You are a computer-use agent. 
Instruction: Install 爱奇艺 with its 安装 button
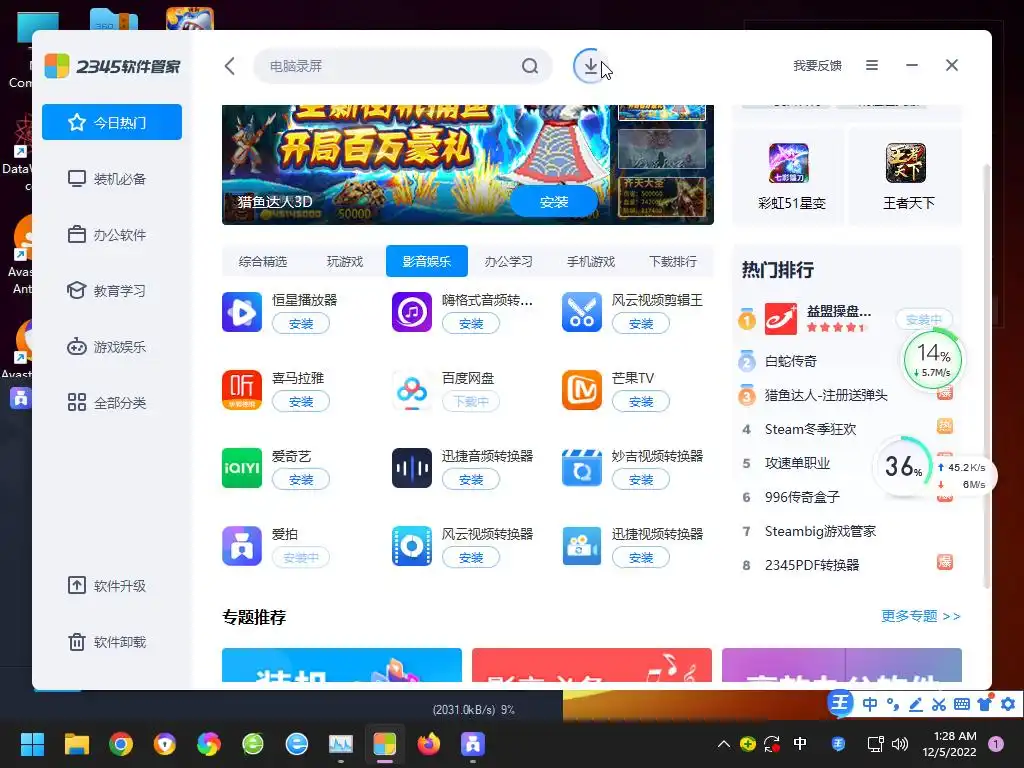(x=301, y=479)
